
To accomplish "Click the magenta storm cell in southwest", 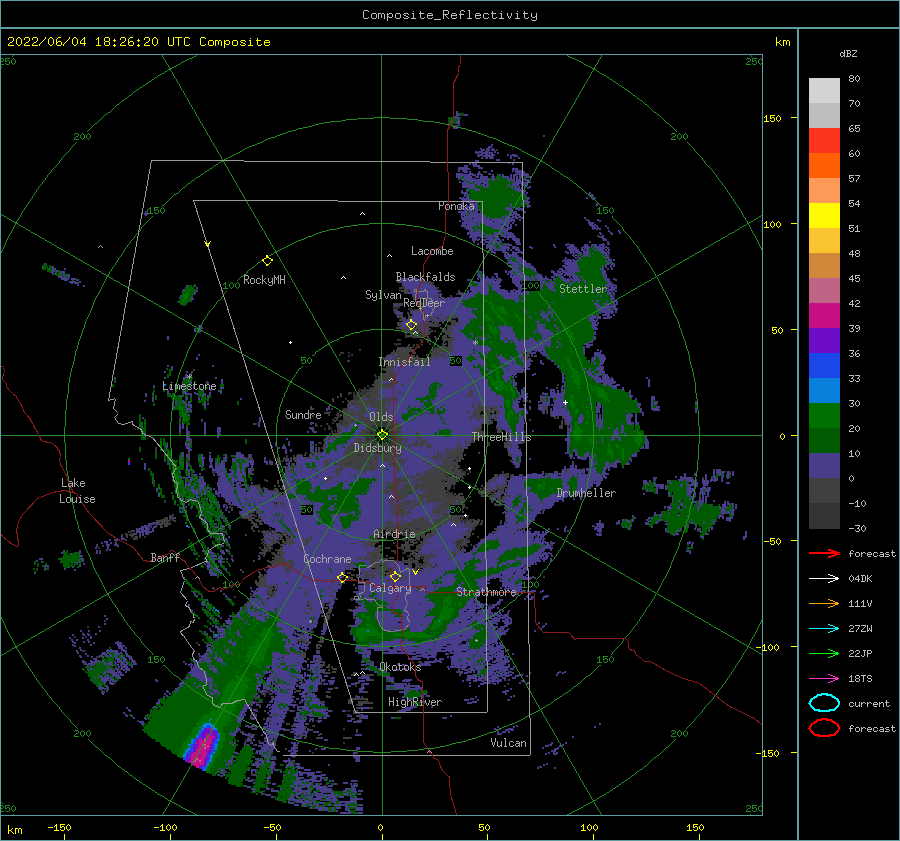I will [x=203, y=746].
